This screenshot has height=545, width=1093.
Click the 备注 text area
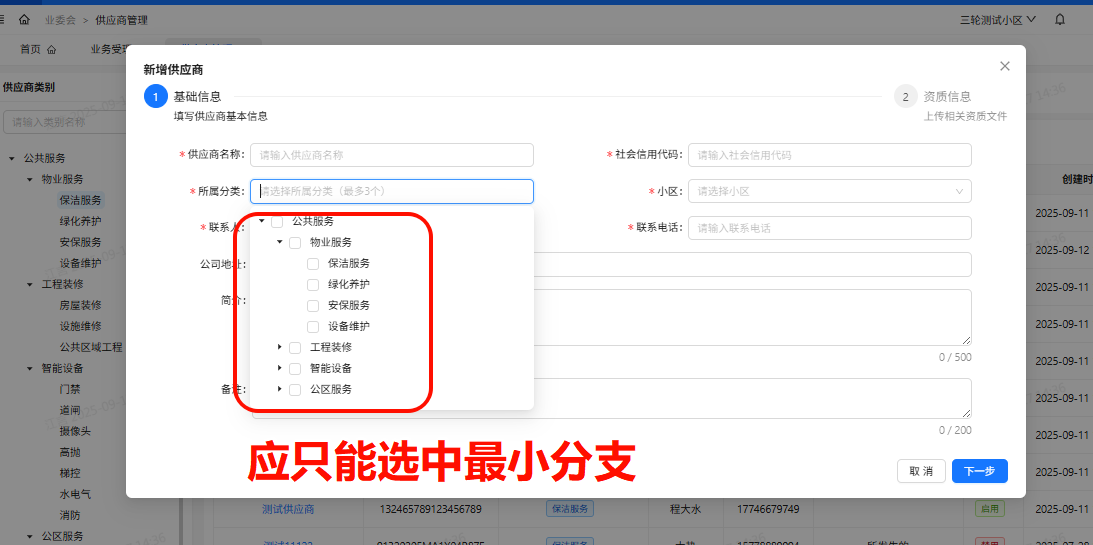[x=752, y=399]
